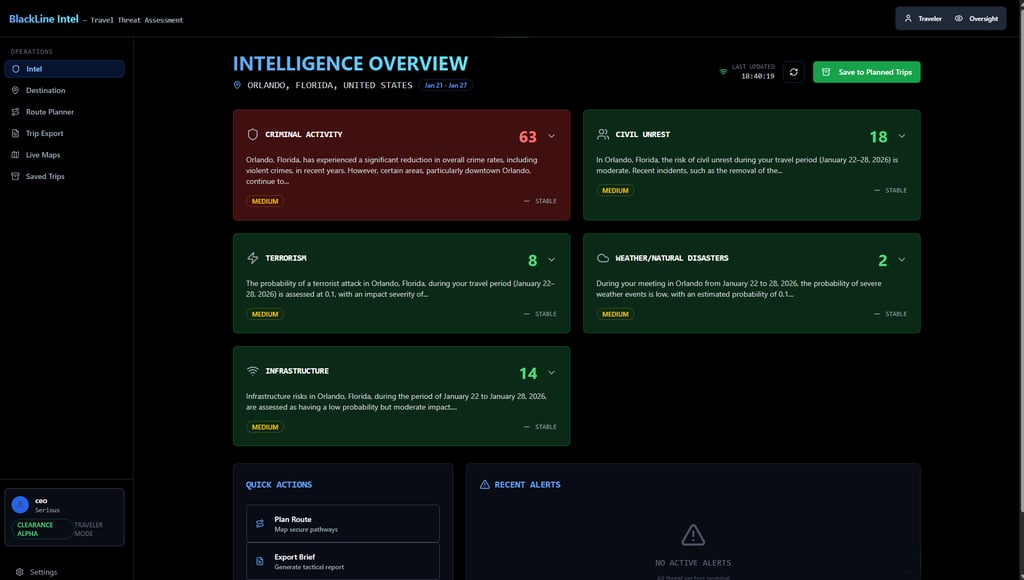This screenshot has height=580, width=1024.
Task: Switch to Traveler mode
Action: click(x=923, y=18)
